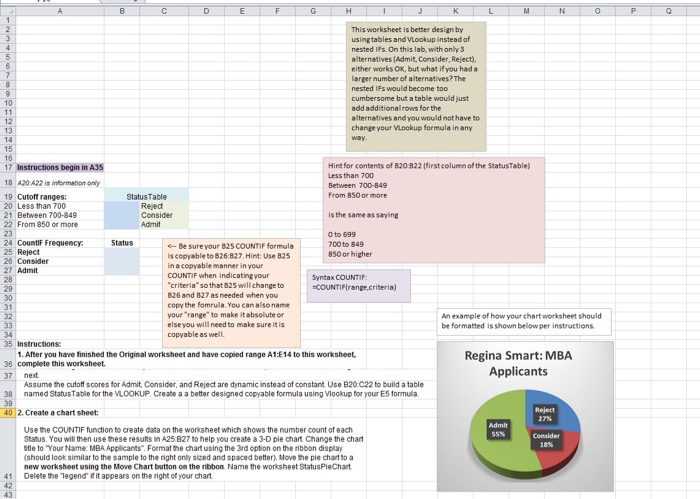Click '2. Create a chart sheet:' cell
Viewport: 700px width, 499px height.
pos(60,413)
